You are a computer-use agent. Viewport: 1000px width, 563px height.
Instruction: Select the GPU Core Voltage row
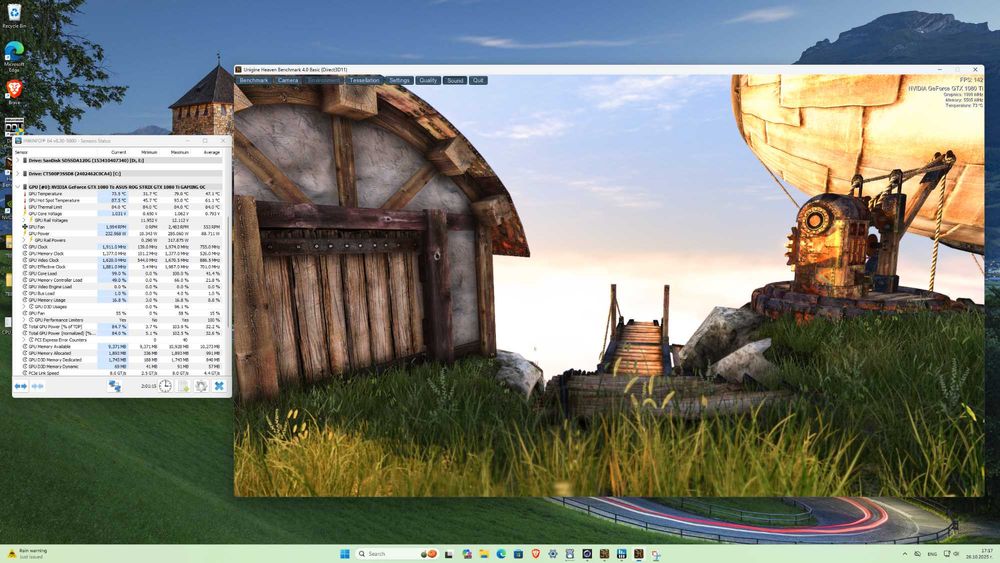[x=121, y=214]
